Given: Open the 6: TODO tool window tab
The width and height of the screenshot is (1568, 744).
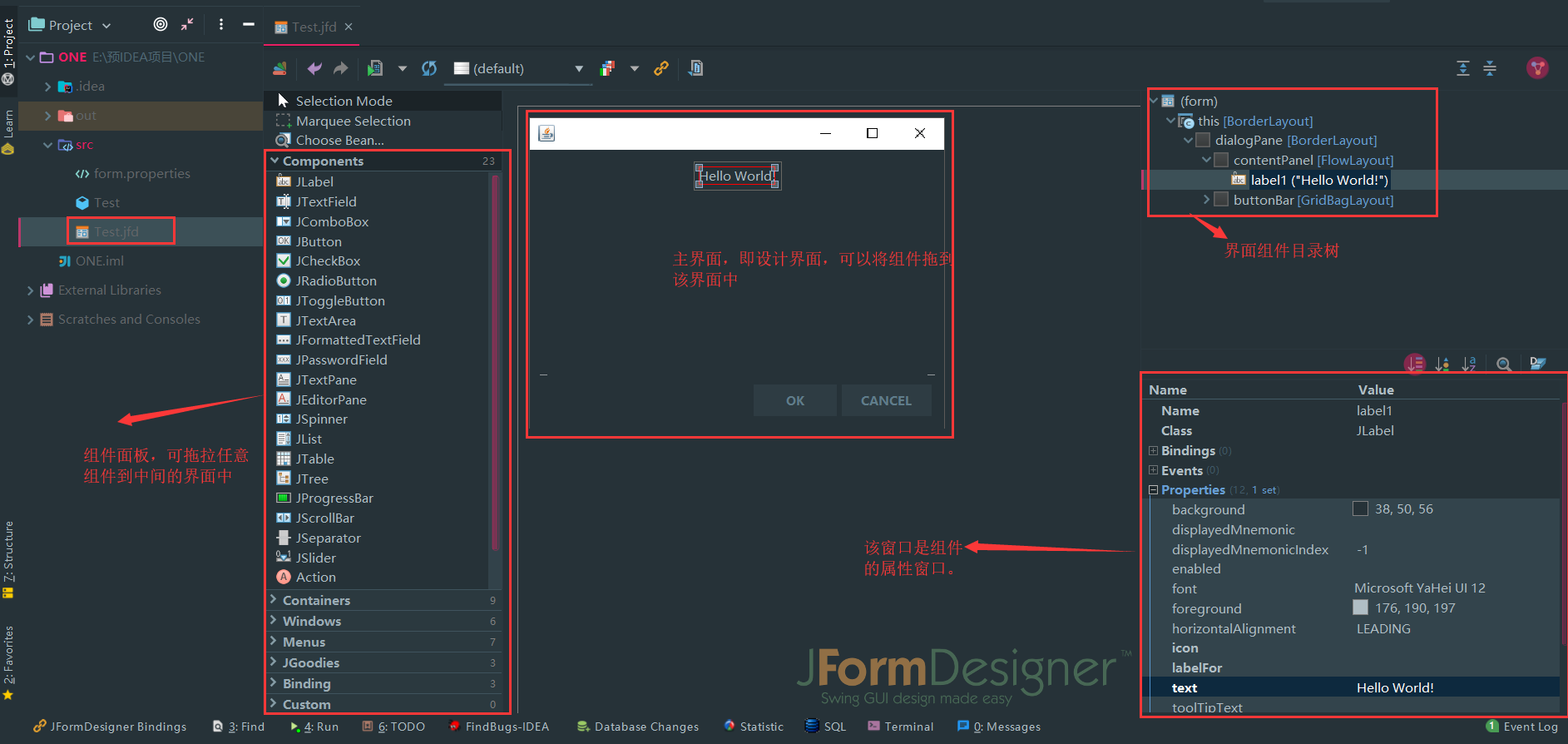Looking at the screenshot, I should click(393, 727).
